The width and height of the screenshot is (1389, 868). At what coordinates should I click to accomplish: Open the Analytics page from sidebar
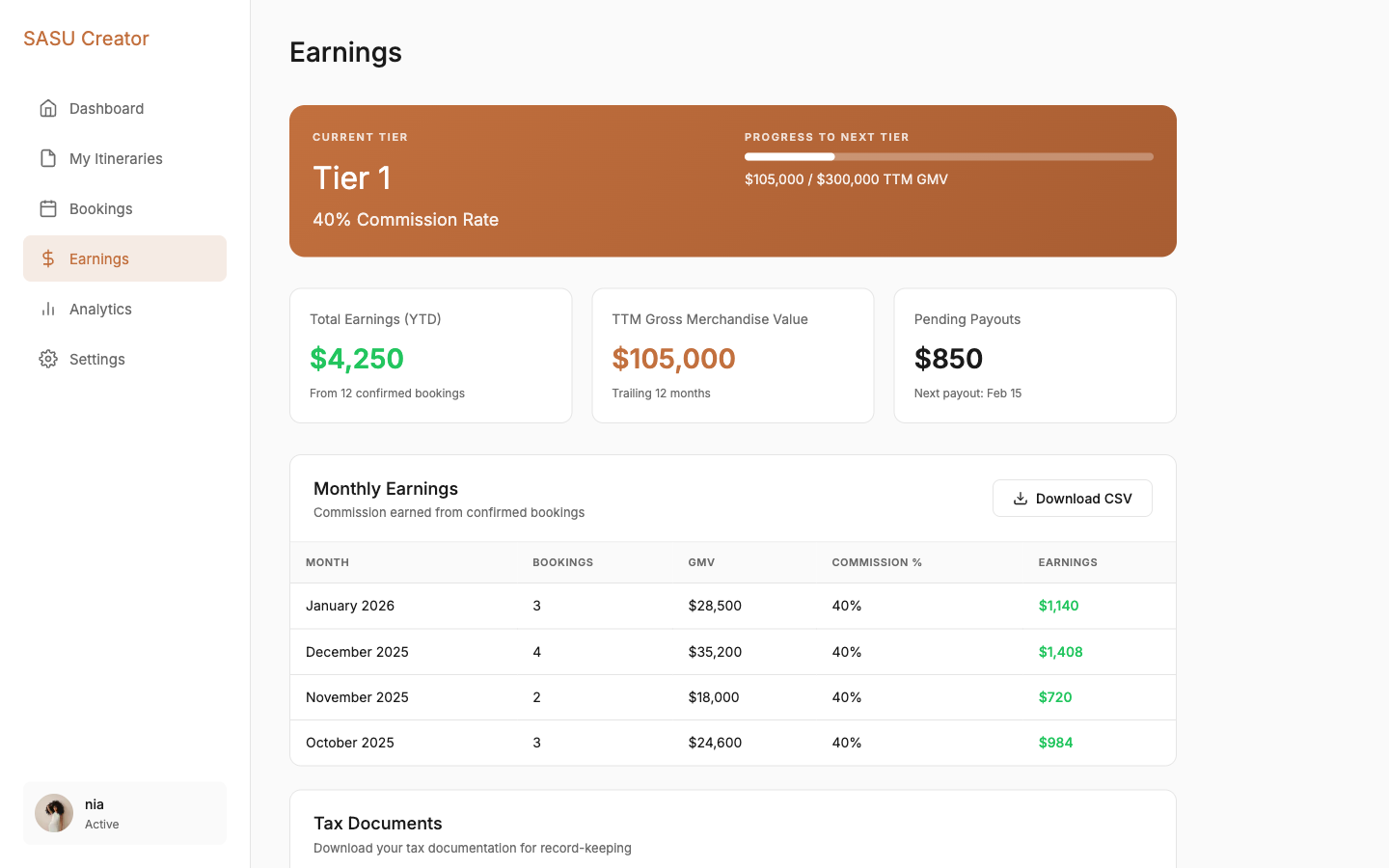(x=100, y=309)
